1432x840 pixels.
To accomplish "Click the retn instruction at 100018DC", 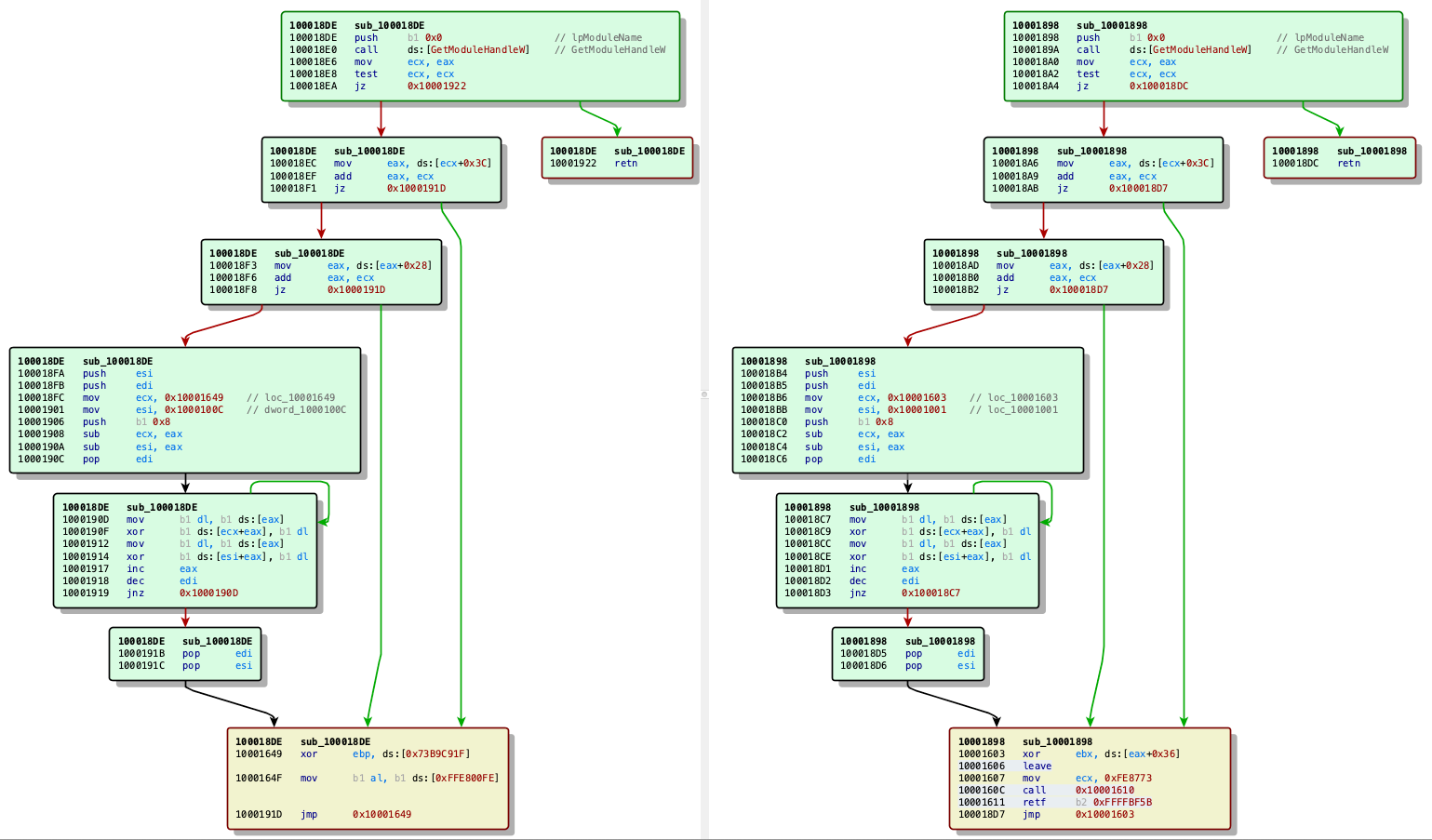I will click(1317, 164).
